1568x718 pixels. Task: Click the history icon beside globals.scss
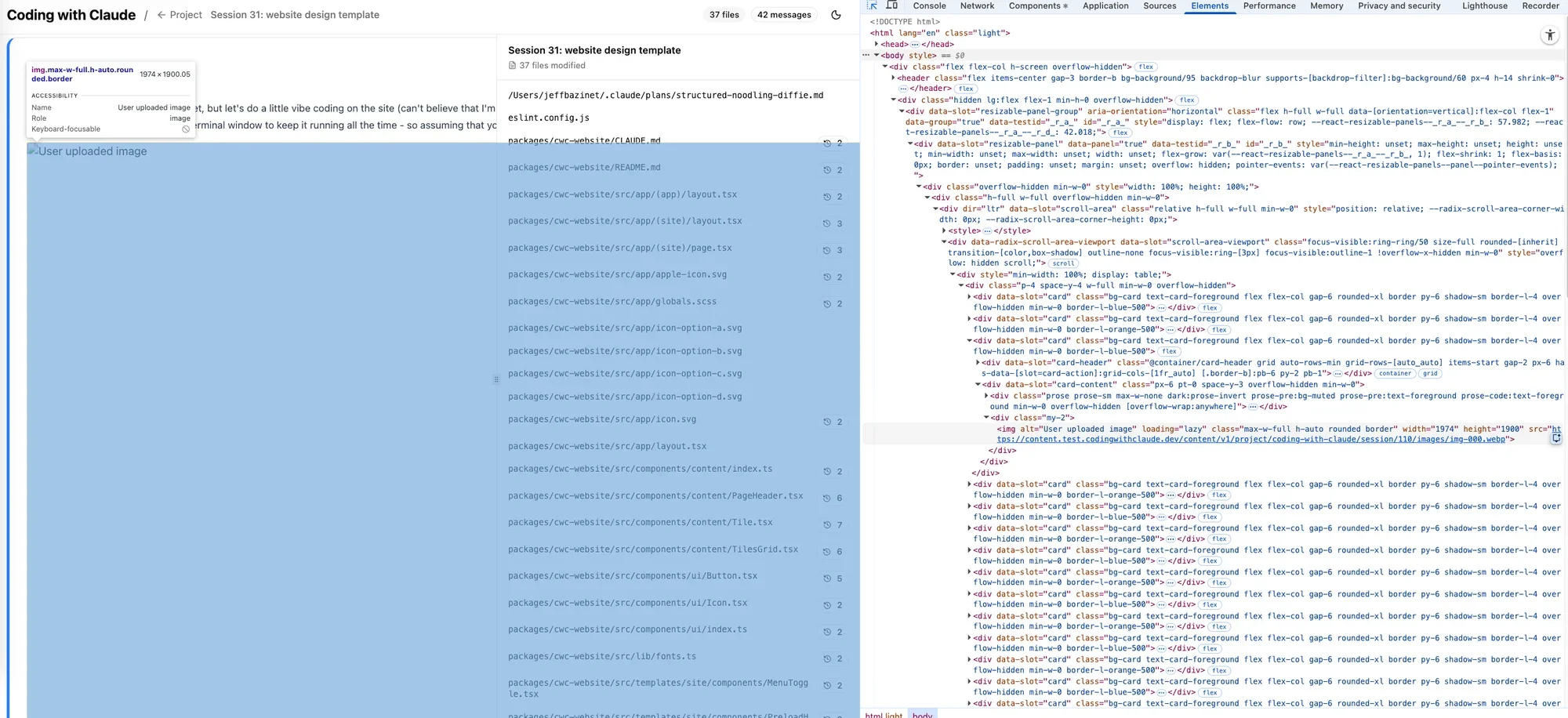point(826,304)
